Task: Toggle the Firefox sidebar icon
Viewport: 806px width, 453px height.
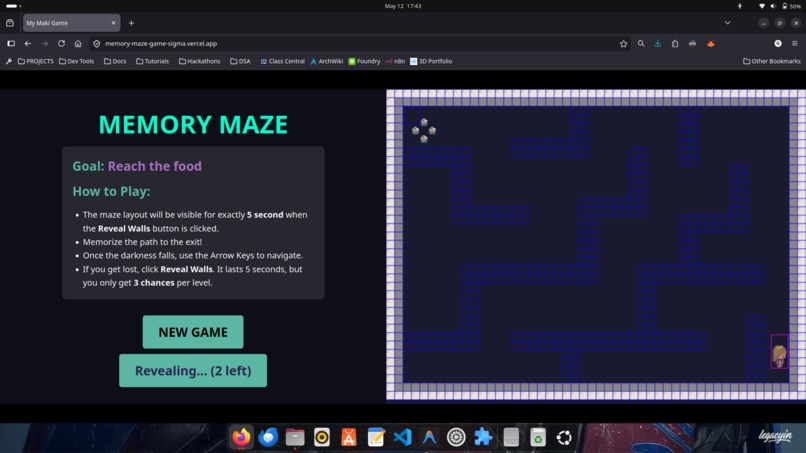Action: click(11, 44)
